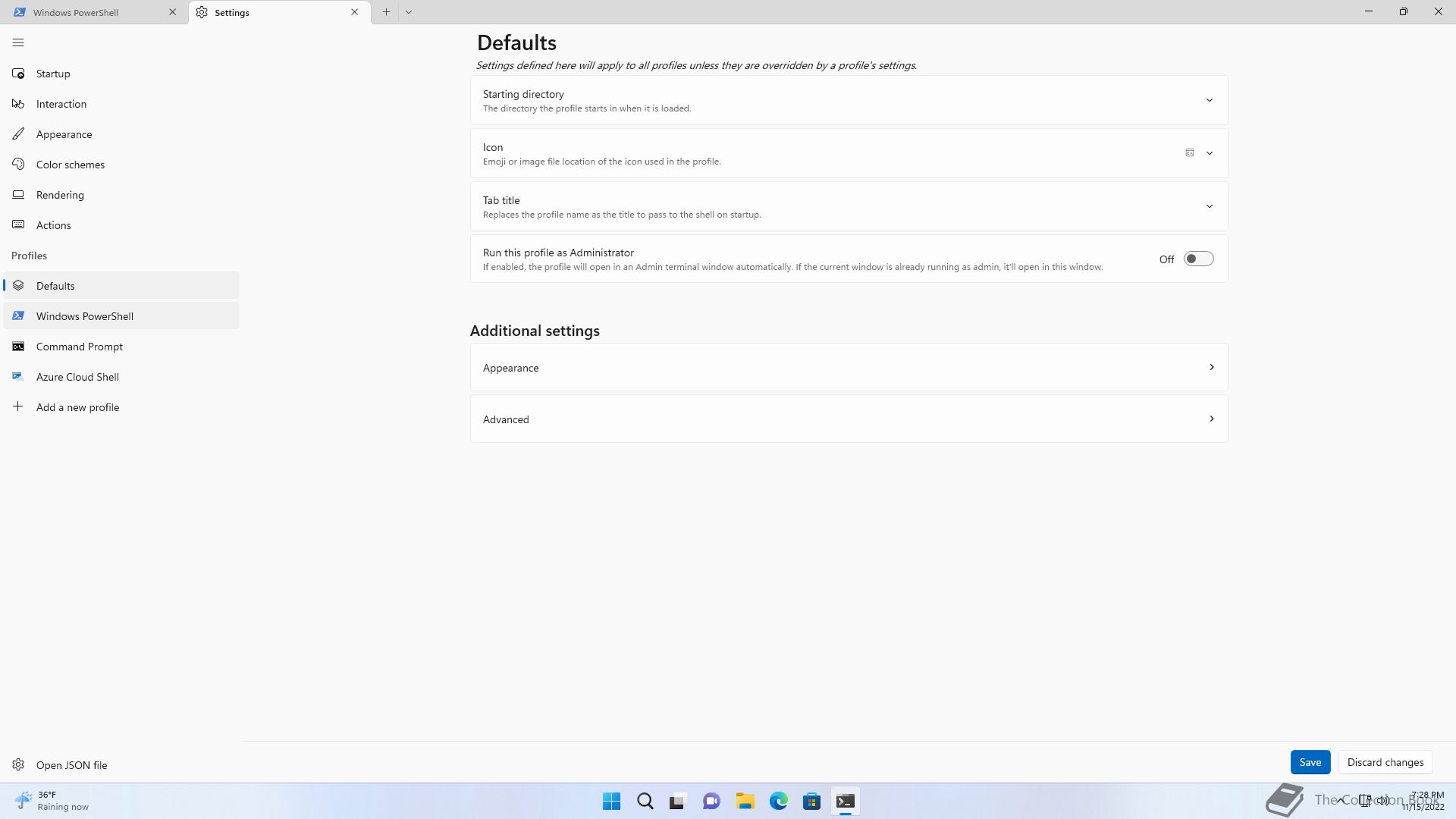Click the Appearance brush icon
Viewport: 1456px width, 819px height.
point(18,134)
